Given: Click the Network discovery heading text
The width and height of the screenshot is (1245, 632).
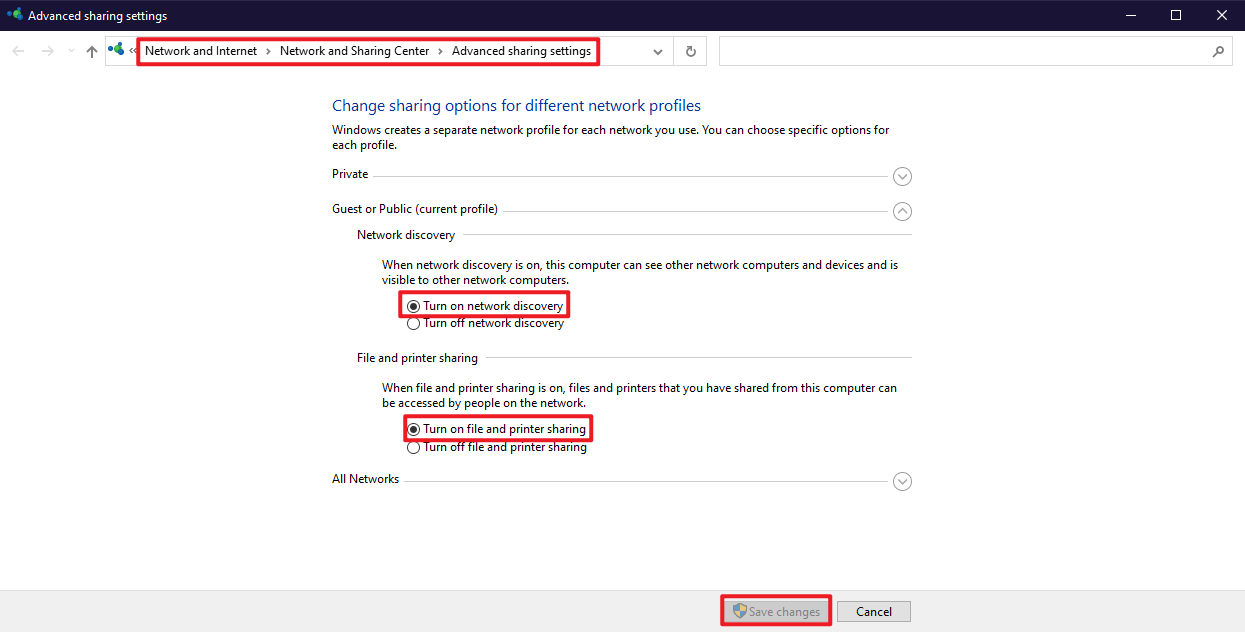Looking at the screenshot, I should click(x=406, y=235).
